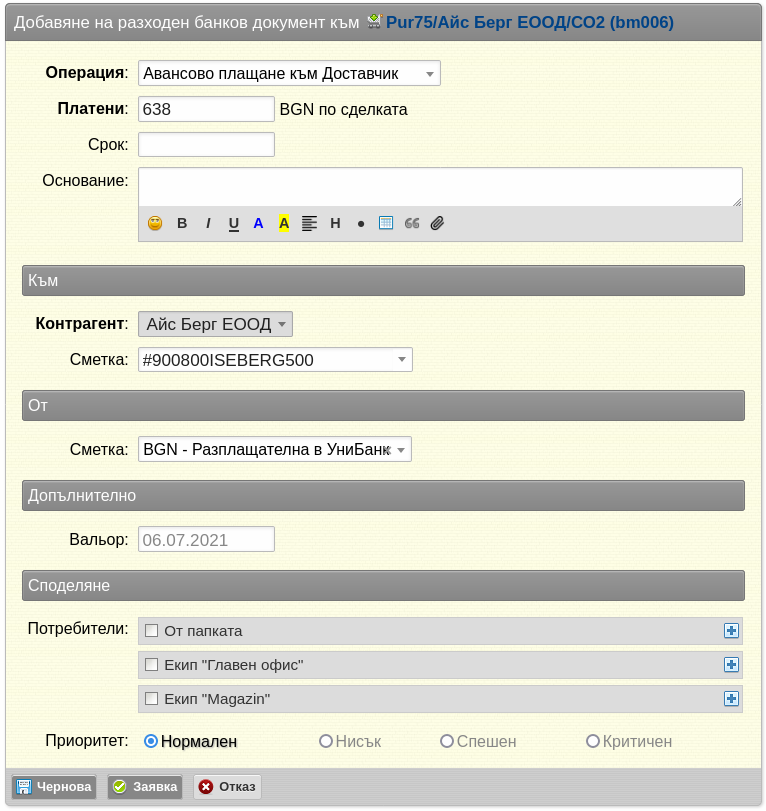
Task: Click the Споделяне section header
Action: point(383,585)
